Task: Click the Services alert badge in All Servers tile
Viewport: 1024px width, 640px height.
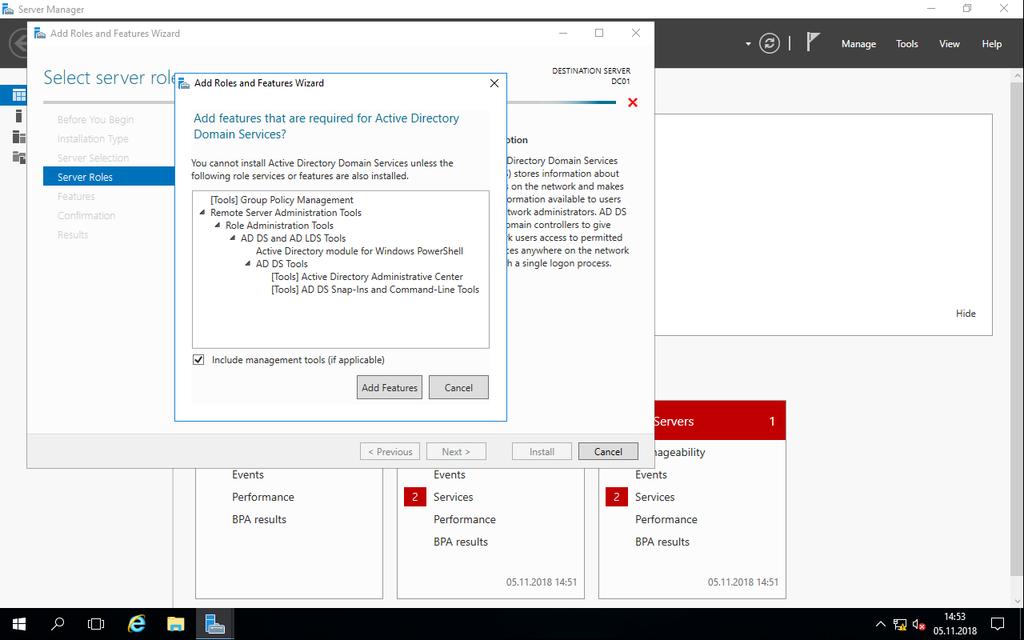Action: point(616,497)
